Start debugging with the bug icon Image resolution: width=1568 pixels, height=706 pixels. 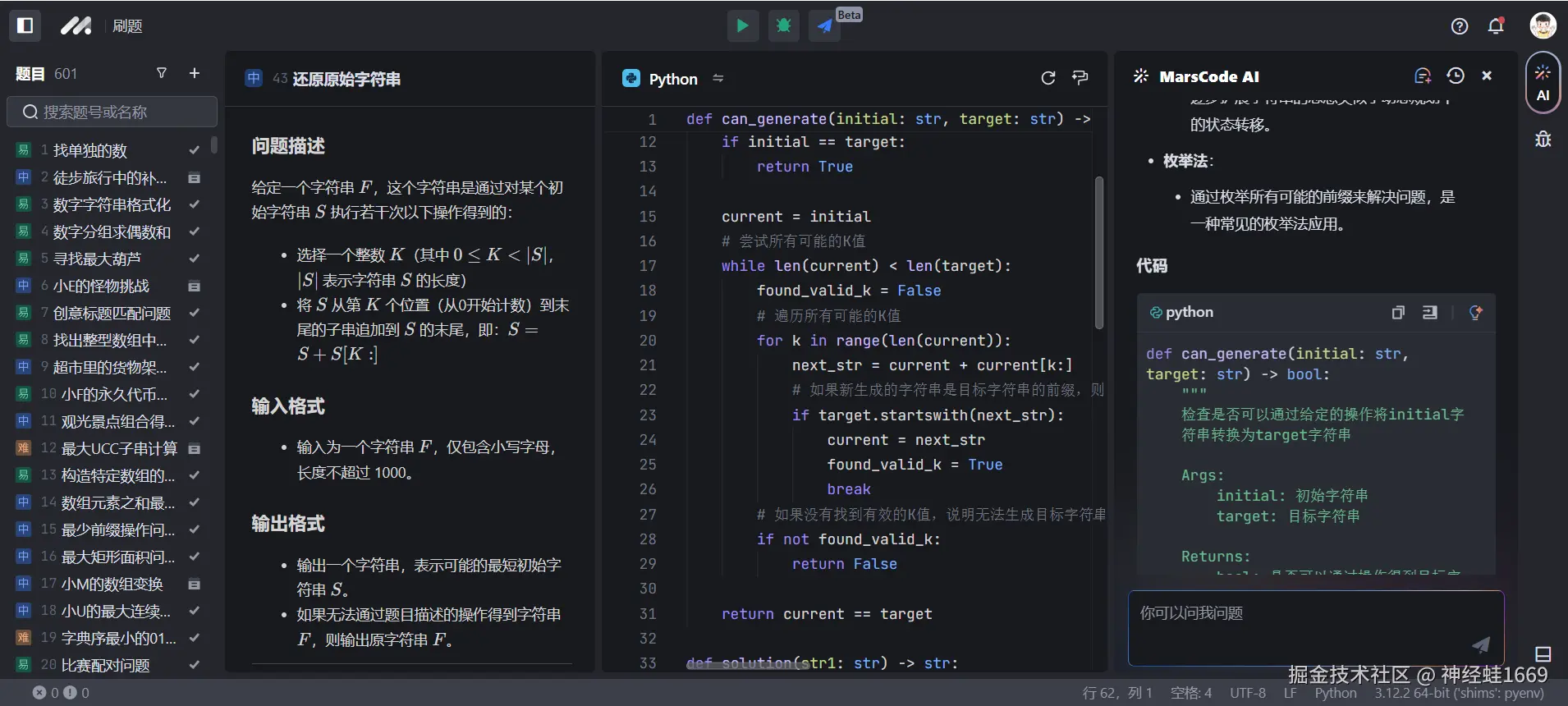(783, 25)
